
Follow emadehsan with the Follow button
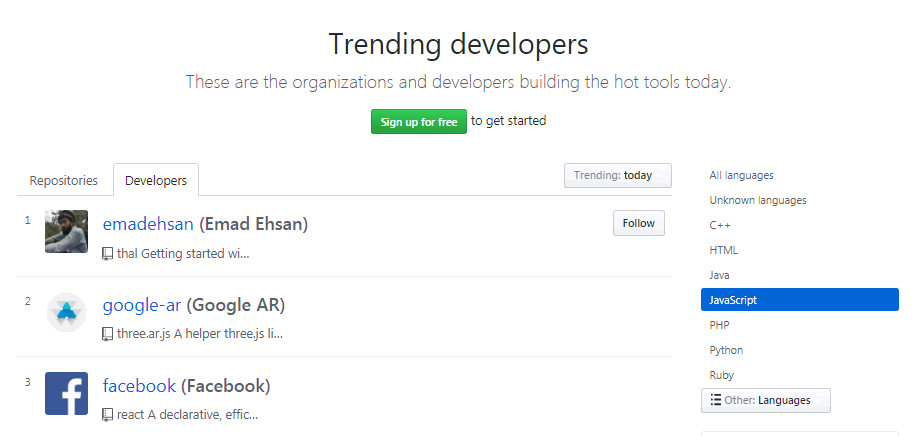coord(638,223)
